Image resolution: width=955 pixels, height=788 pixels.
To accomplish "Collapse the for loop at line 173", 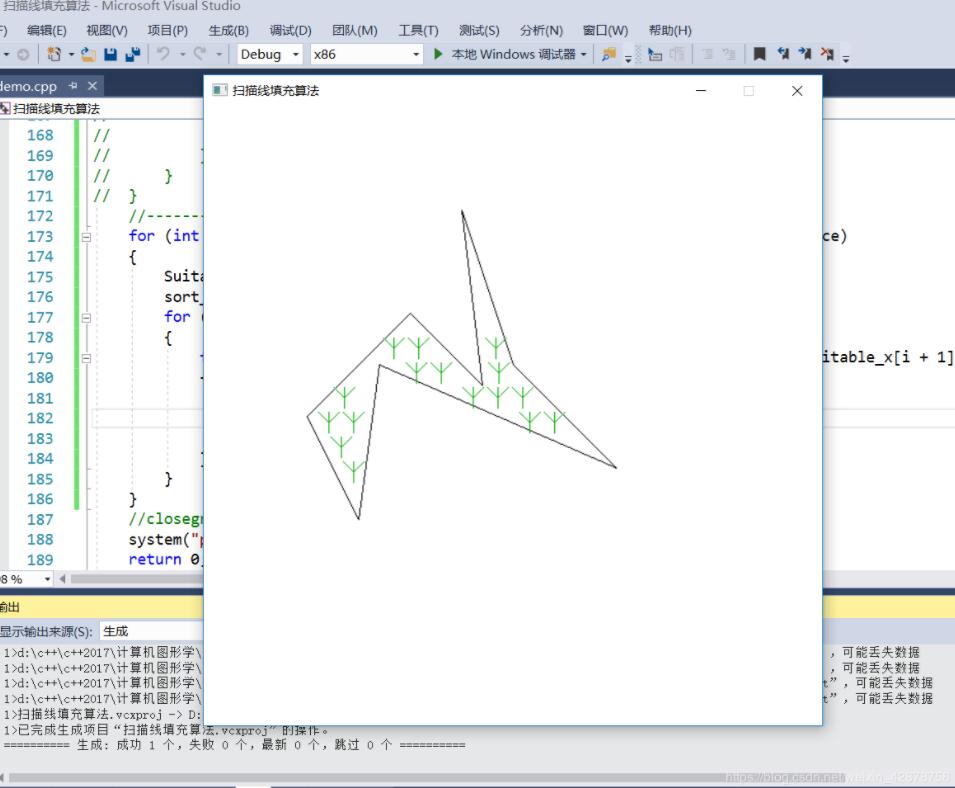I will (x=86, y=237).
